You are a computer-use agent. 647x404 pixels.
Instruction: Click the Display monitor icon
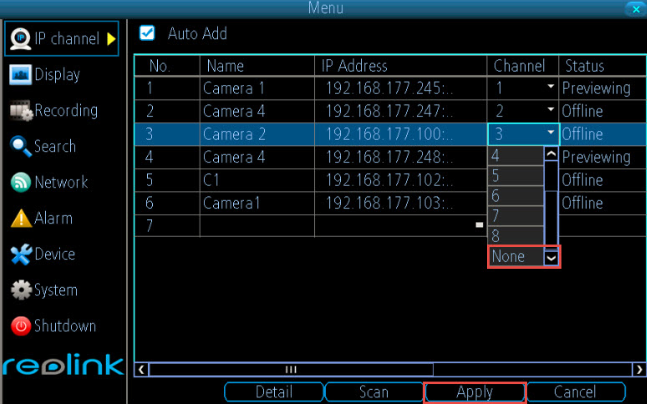coord(20,75)
